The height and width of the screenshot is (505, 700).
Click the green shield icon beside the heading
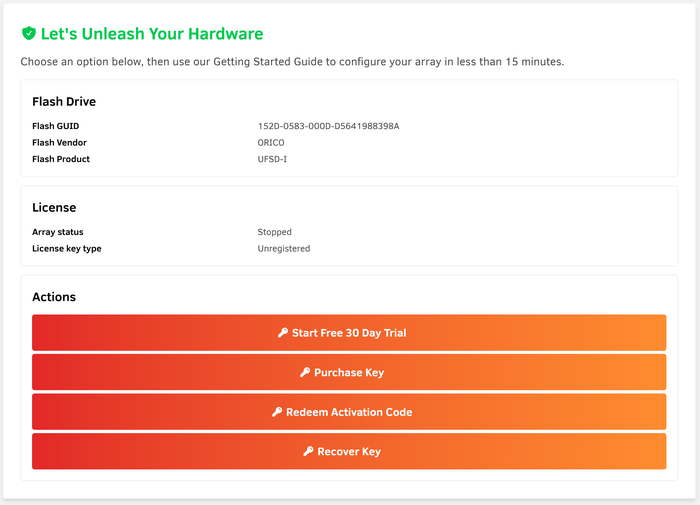[28, 34]
